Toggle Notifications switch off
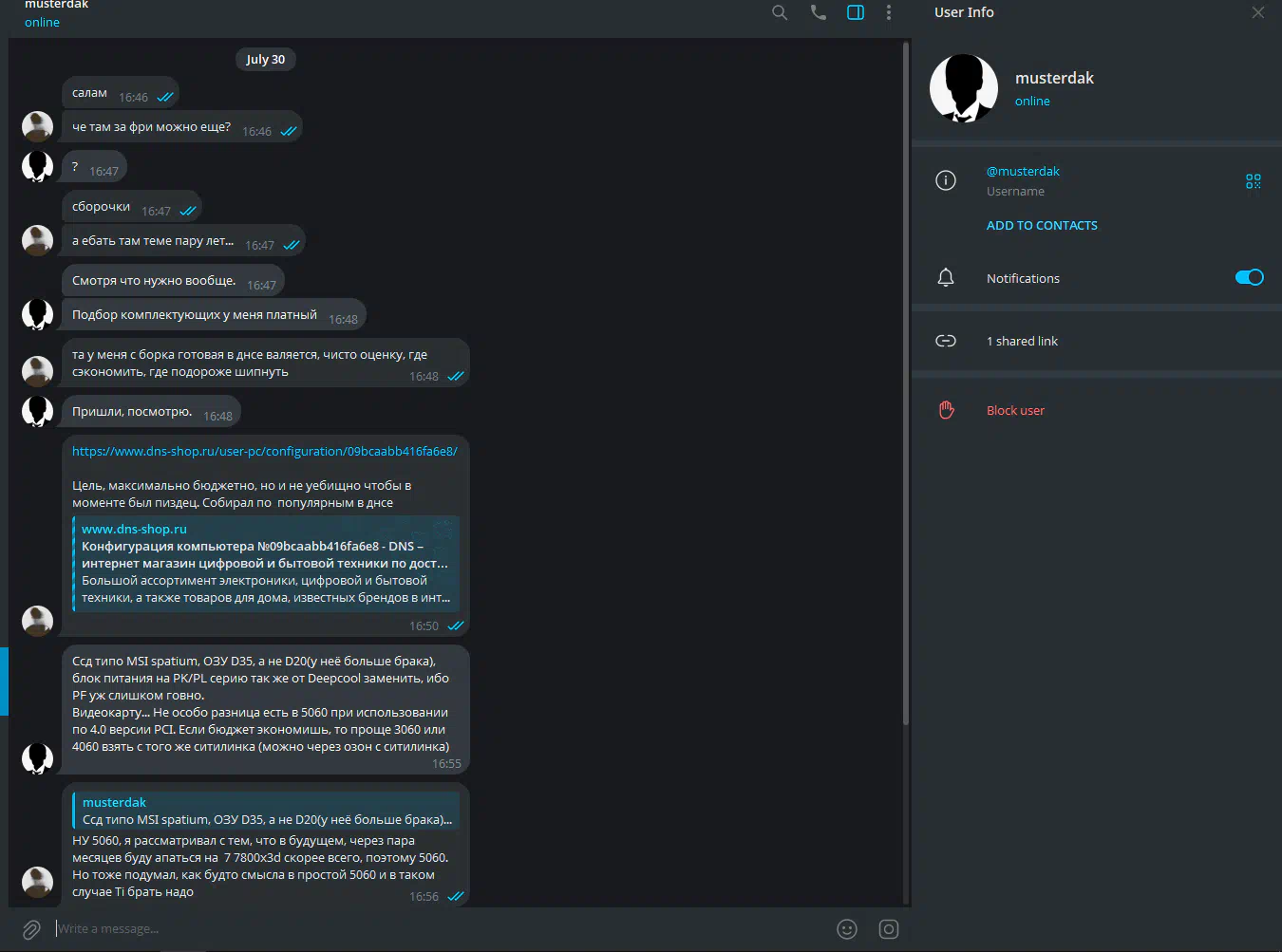The height and width of the screenshot is (952, 1282). 1249,277
